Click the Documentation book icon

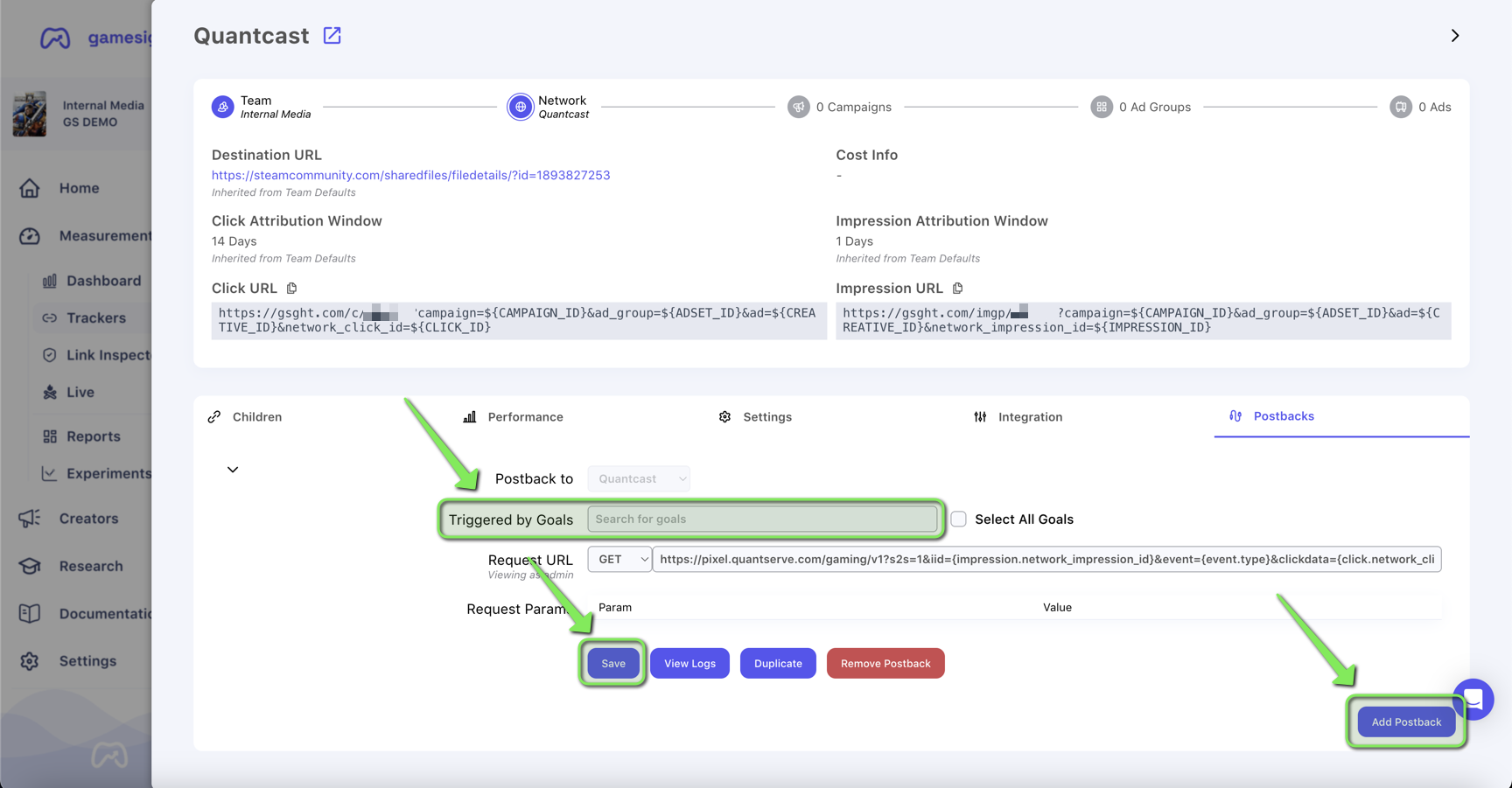coord(30,614)
